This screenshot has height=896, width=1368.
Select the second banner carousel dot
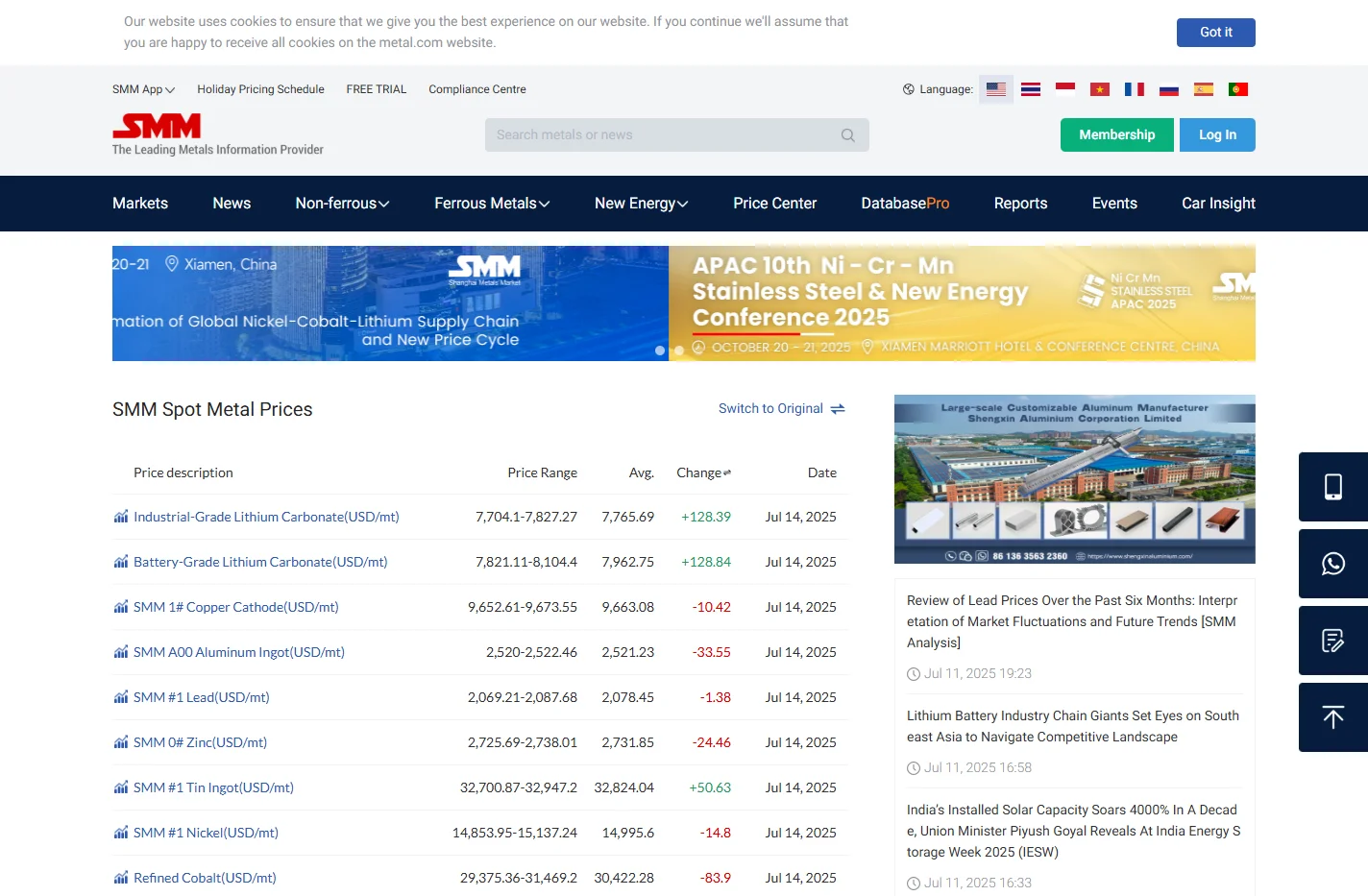point(679,351)
